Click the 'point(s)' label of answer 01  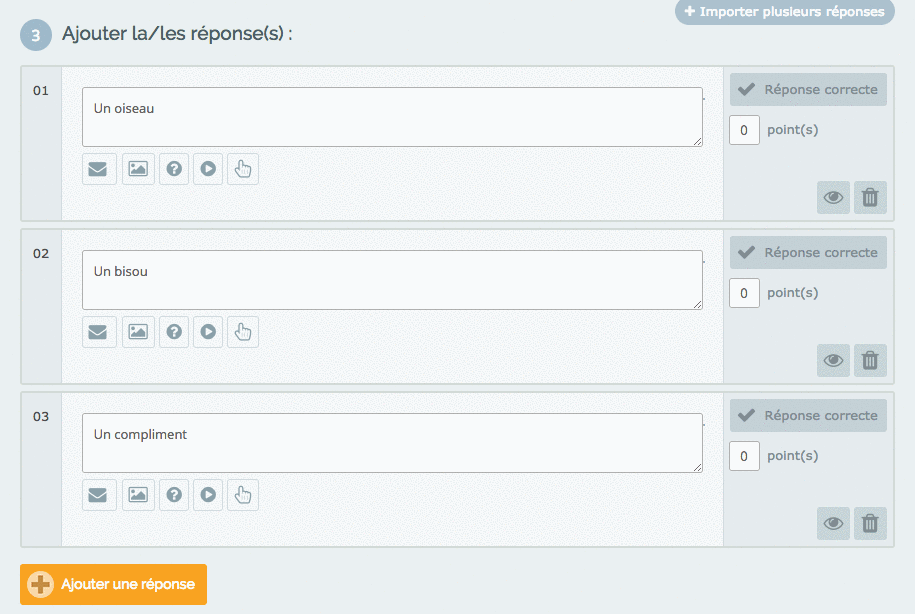792,130
